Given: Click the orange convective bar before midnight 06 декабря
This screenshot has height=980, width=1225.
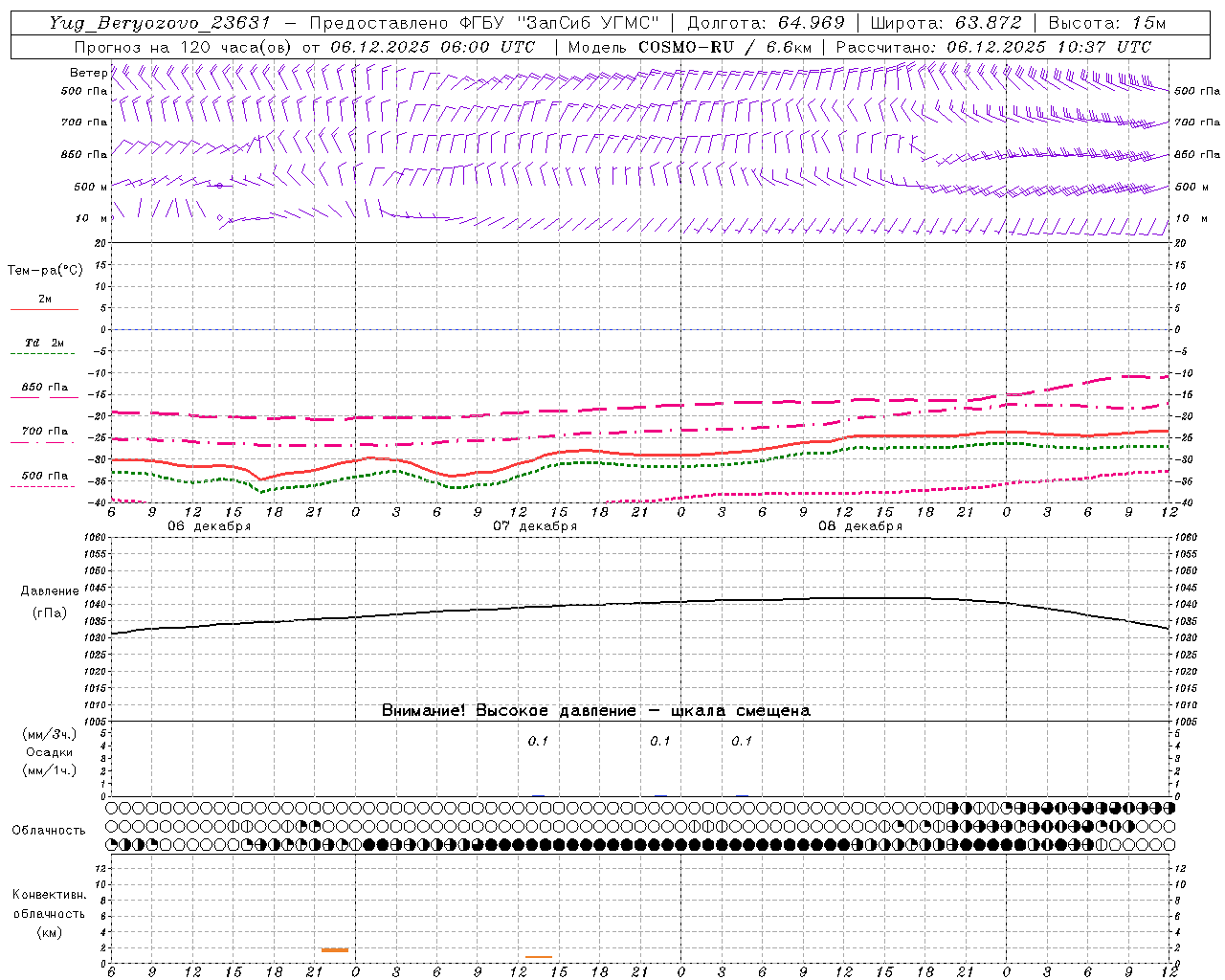Looking at the screenshot, I should click(x=335, y=950).
